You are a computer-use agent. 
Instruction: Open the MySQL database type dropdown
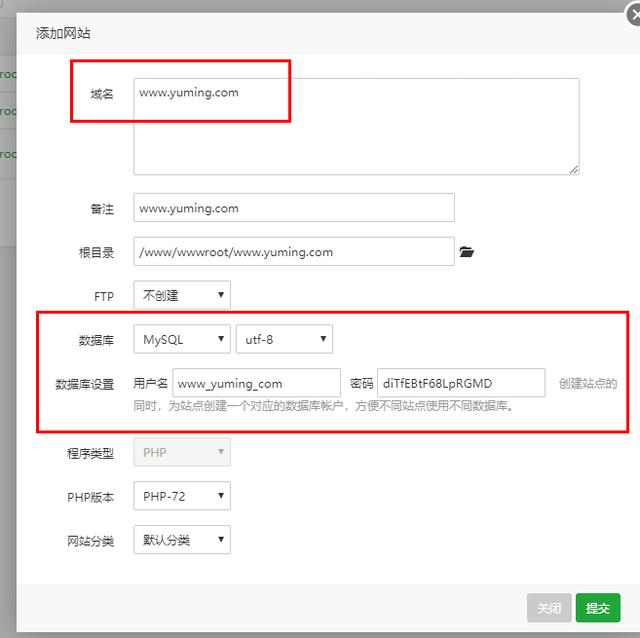click(182, 340)
